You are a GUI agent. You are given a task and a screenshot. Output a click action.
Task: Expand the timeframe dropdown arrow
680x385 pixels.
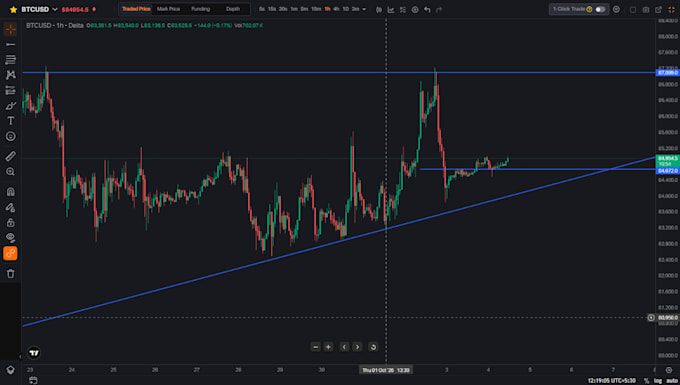[364, 9]
